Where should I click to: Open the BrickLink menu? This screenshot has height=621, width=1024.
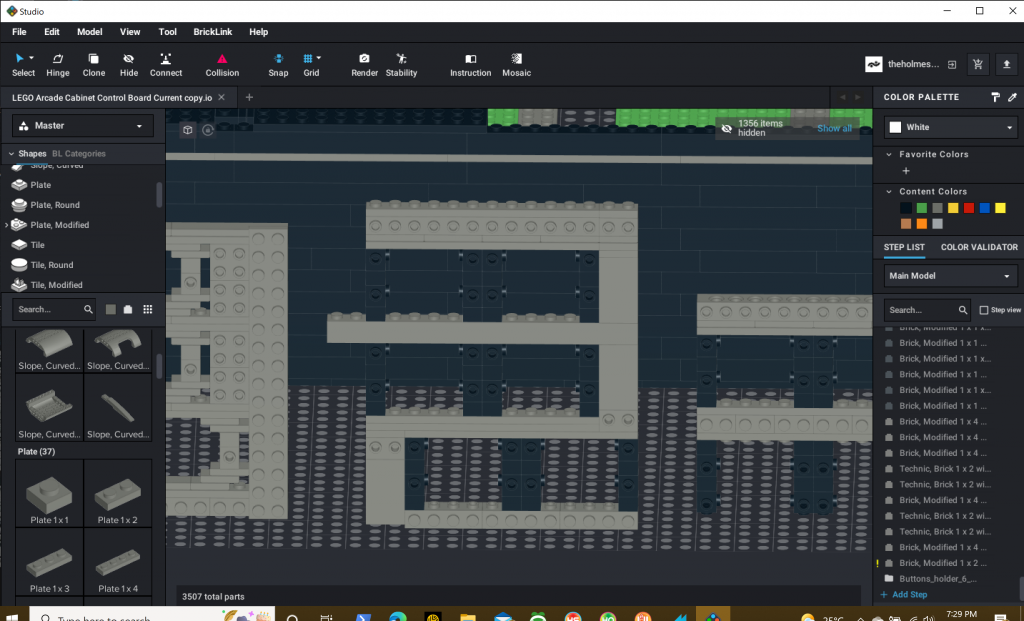(x=212, y=31)
